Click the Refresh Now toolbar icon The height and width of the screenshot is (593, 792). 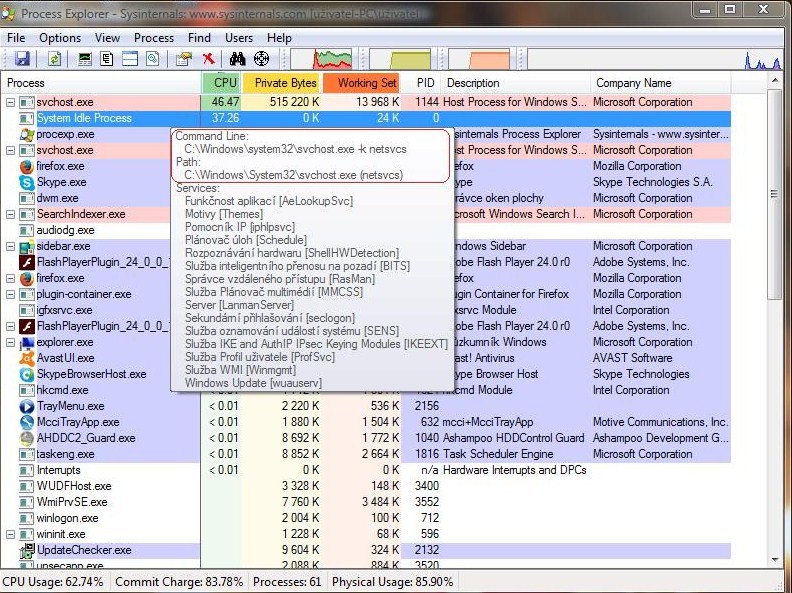pos(54,60)
